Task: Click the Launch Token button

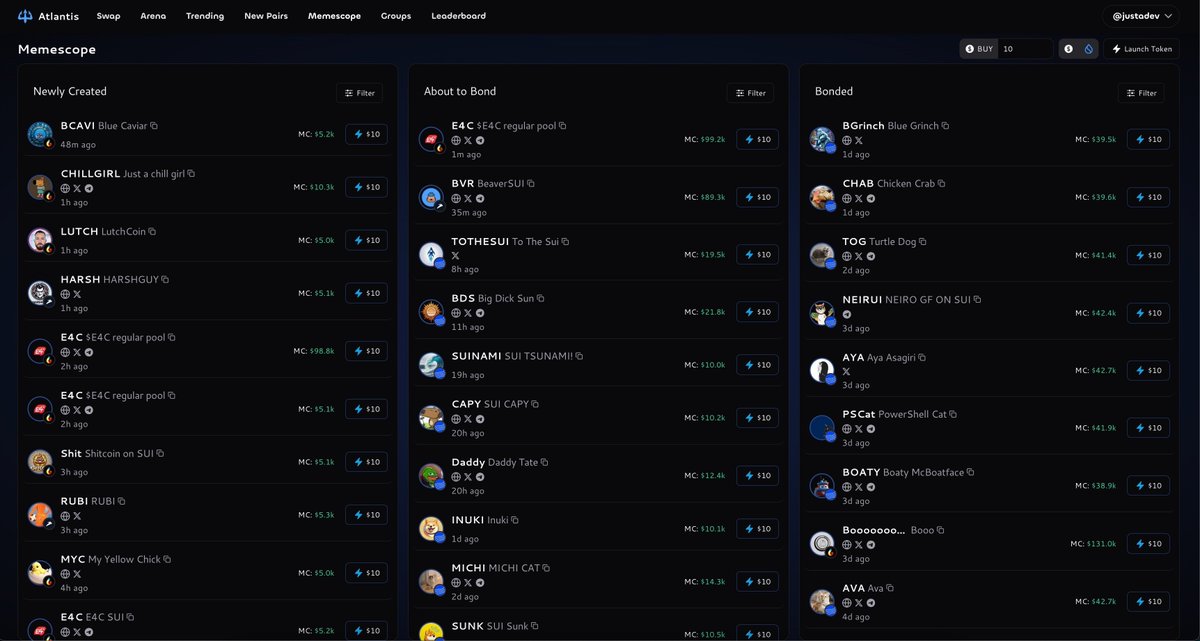Action: pos(1142,48)
